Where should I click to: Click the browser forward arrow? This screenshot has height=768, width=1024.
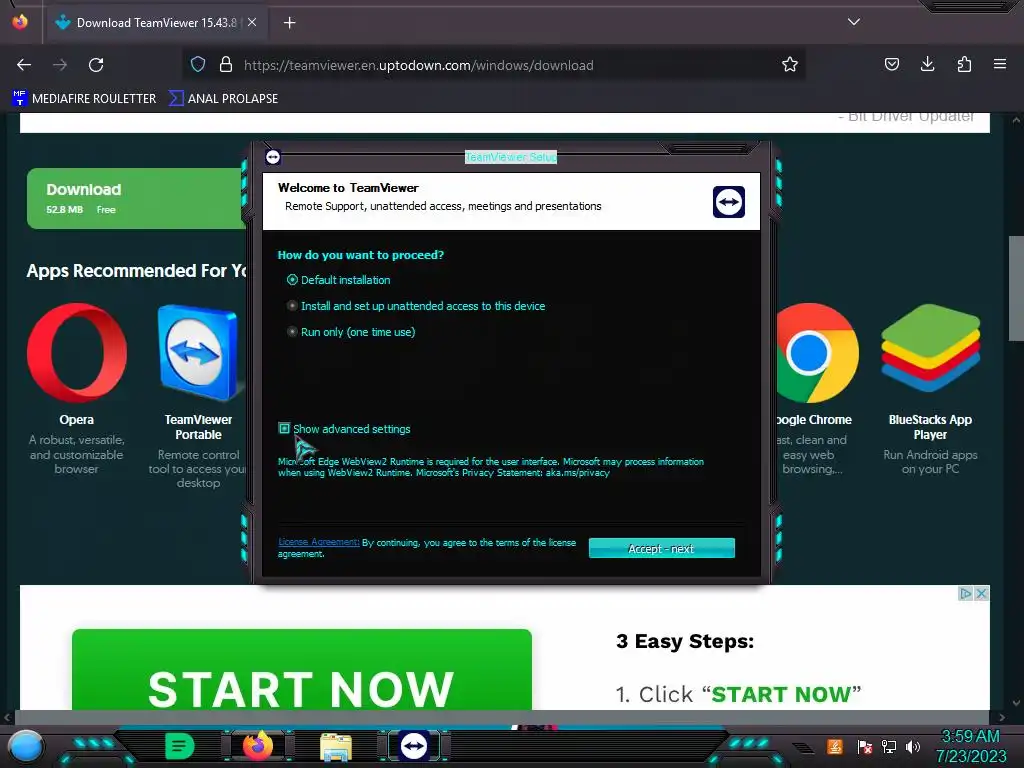pyautogui.click(x=59, y=65)
